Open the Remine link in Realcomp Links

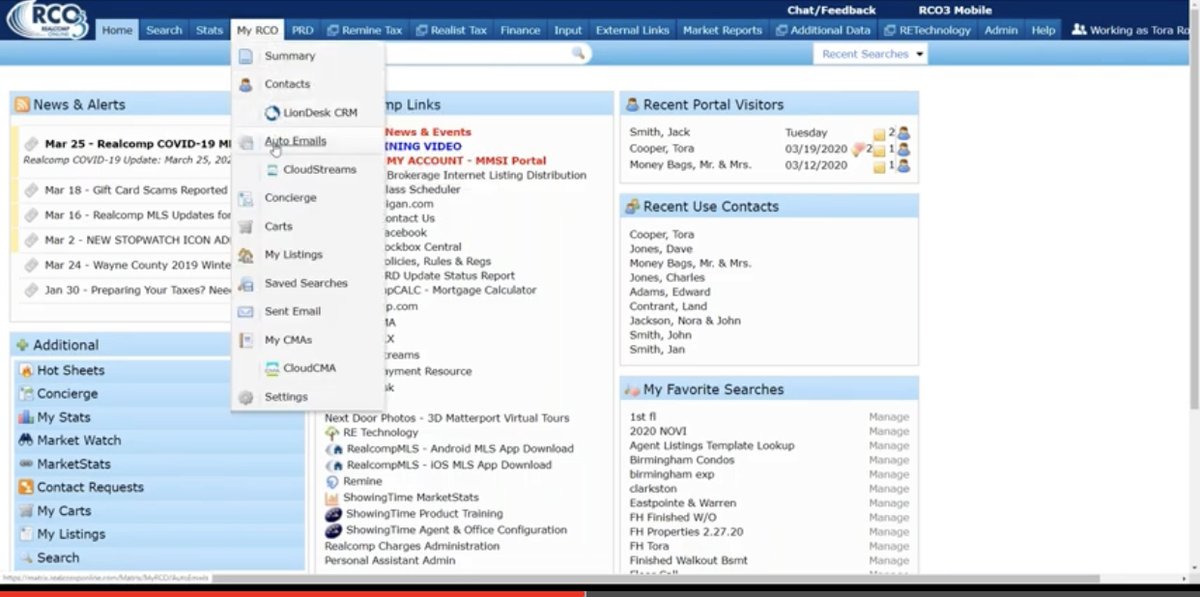pyautogui.click(x=362, y=481)
